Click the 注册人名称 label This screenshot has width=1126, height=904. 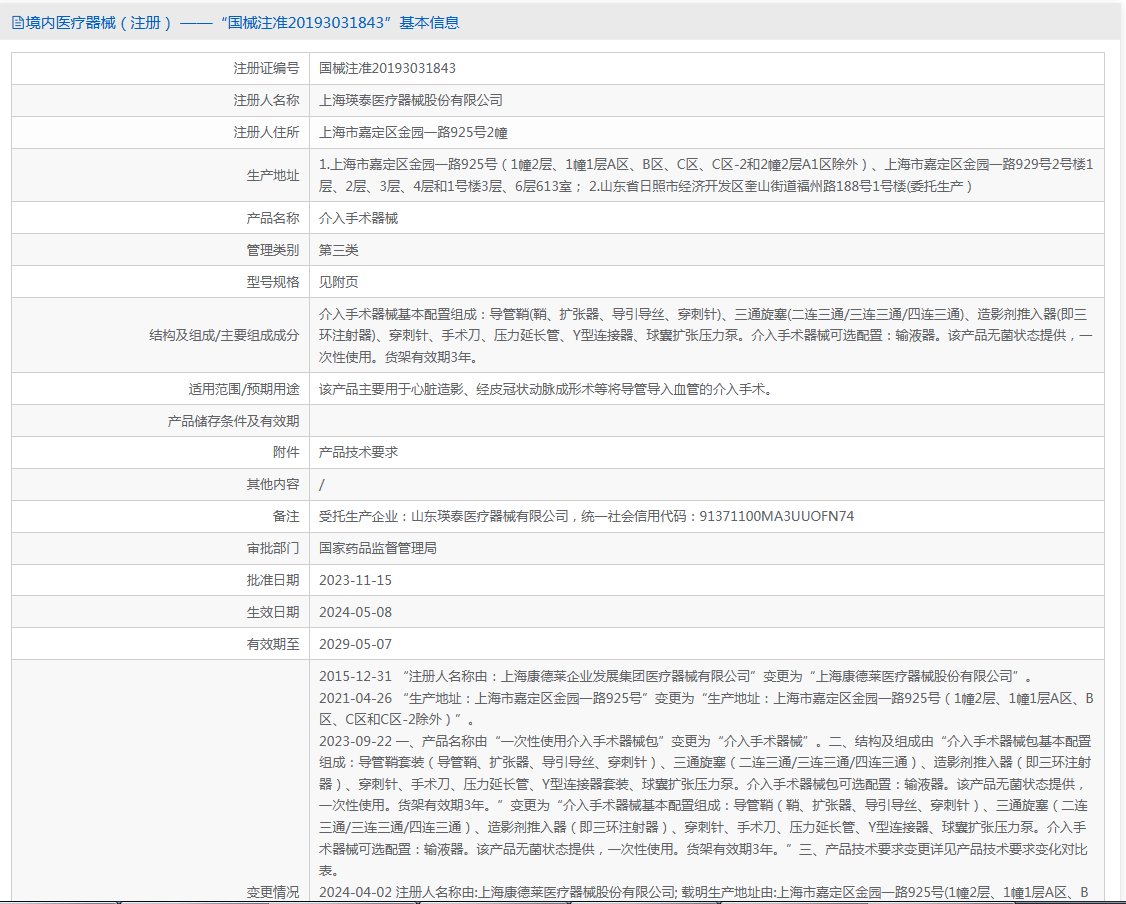pos(266,101)
